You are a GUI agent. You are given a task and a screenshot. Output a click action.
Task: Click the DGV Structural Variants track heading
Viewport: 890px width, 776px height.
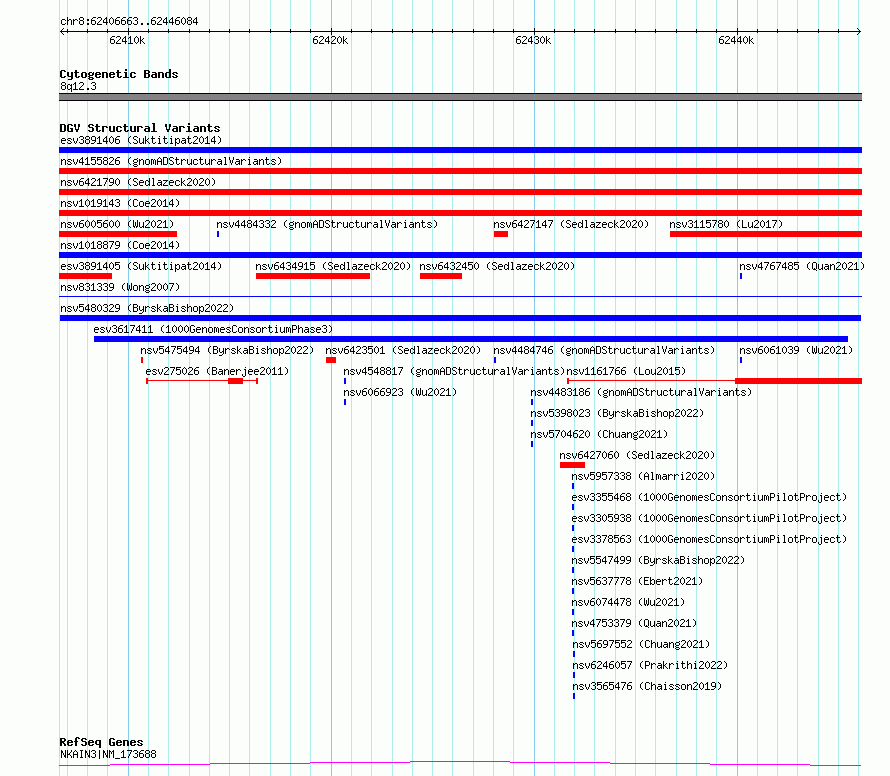pos(140,128)
